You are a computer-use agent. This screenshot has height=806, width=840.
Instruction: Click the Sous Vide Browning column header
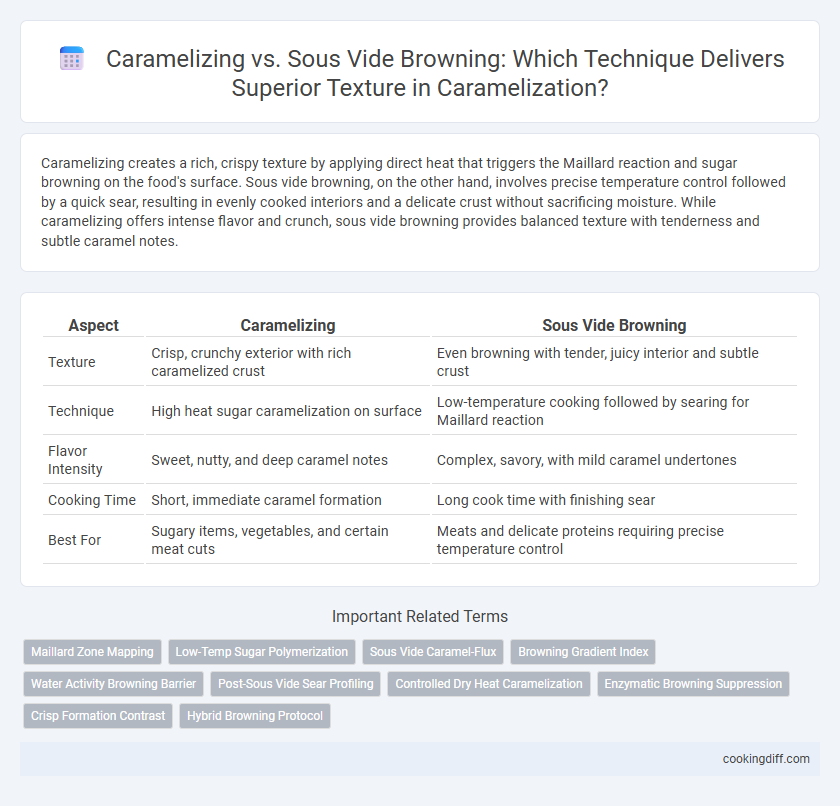pos(614,325)
